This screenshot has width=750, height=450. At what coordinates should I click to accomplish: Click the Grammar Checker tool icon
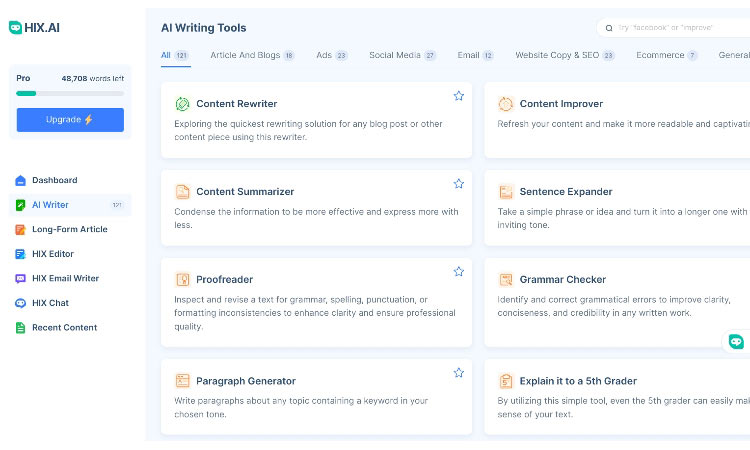click(506, 280)
